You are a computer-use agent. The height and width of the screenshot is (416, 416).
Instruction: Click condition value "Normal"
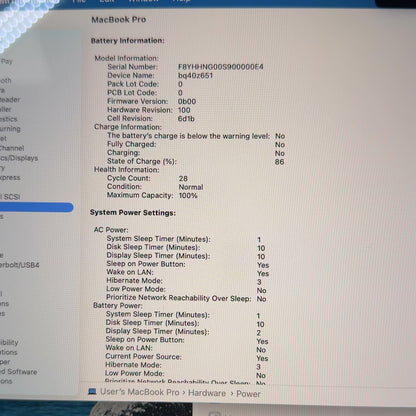pyautogui.click(x=191, y=187)
